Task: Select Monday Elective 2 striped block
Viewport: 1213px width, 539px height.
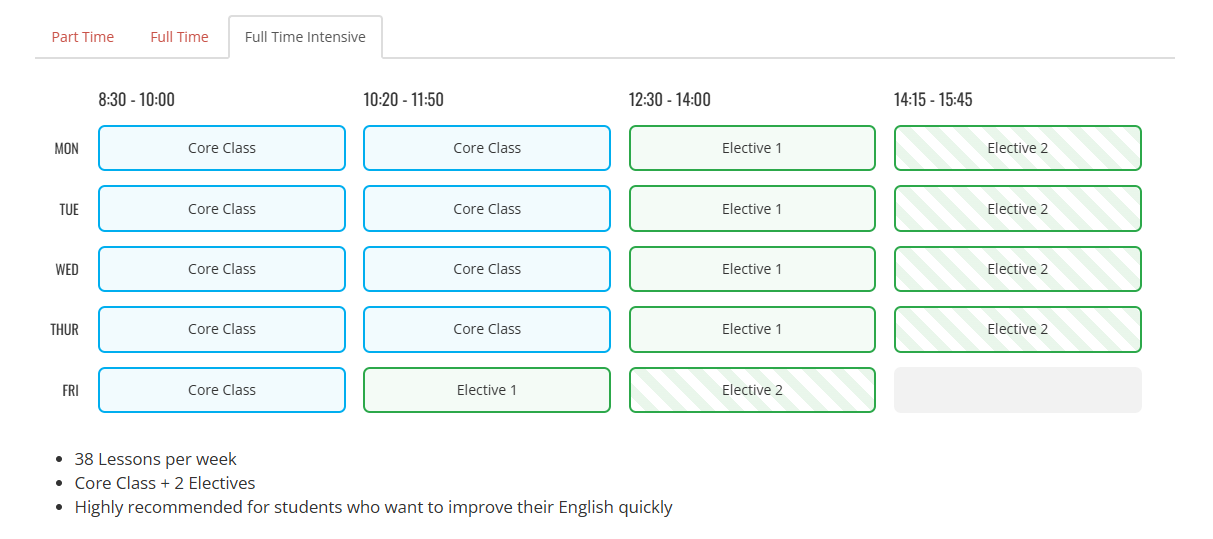Action: tap(1017, 148)
